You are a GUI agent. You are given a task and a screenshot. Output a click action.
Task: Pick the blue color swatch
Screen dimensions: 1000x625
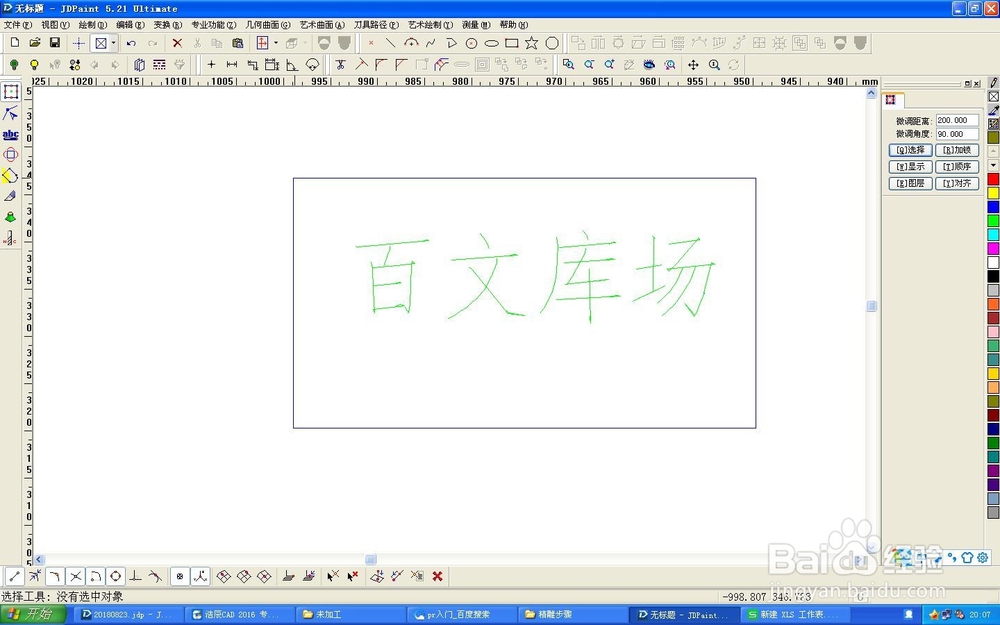tap(993, 207)
